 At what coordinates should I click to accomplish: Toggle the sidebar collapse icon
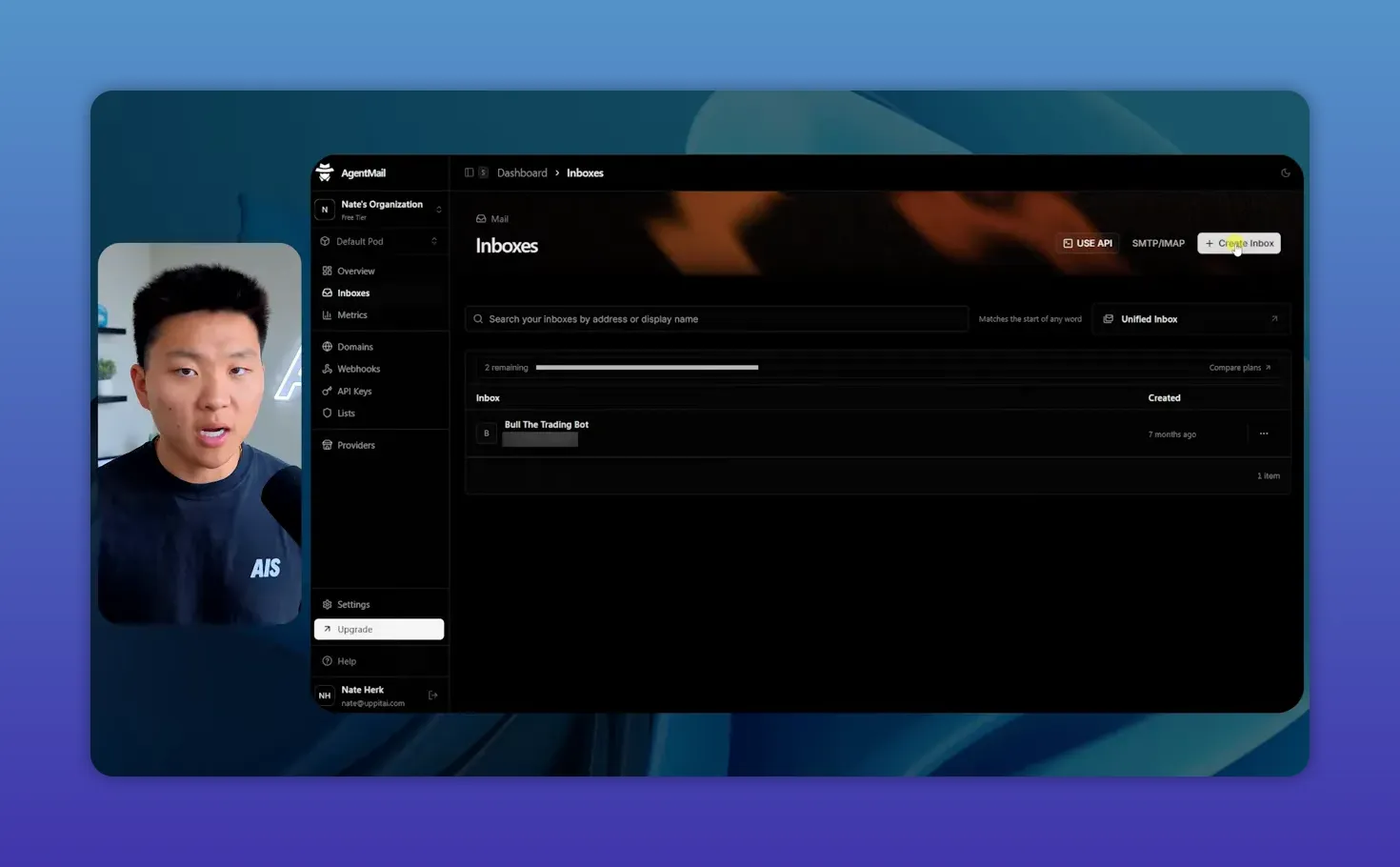coord(469,172)
